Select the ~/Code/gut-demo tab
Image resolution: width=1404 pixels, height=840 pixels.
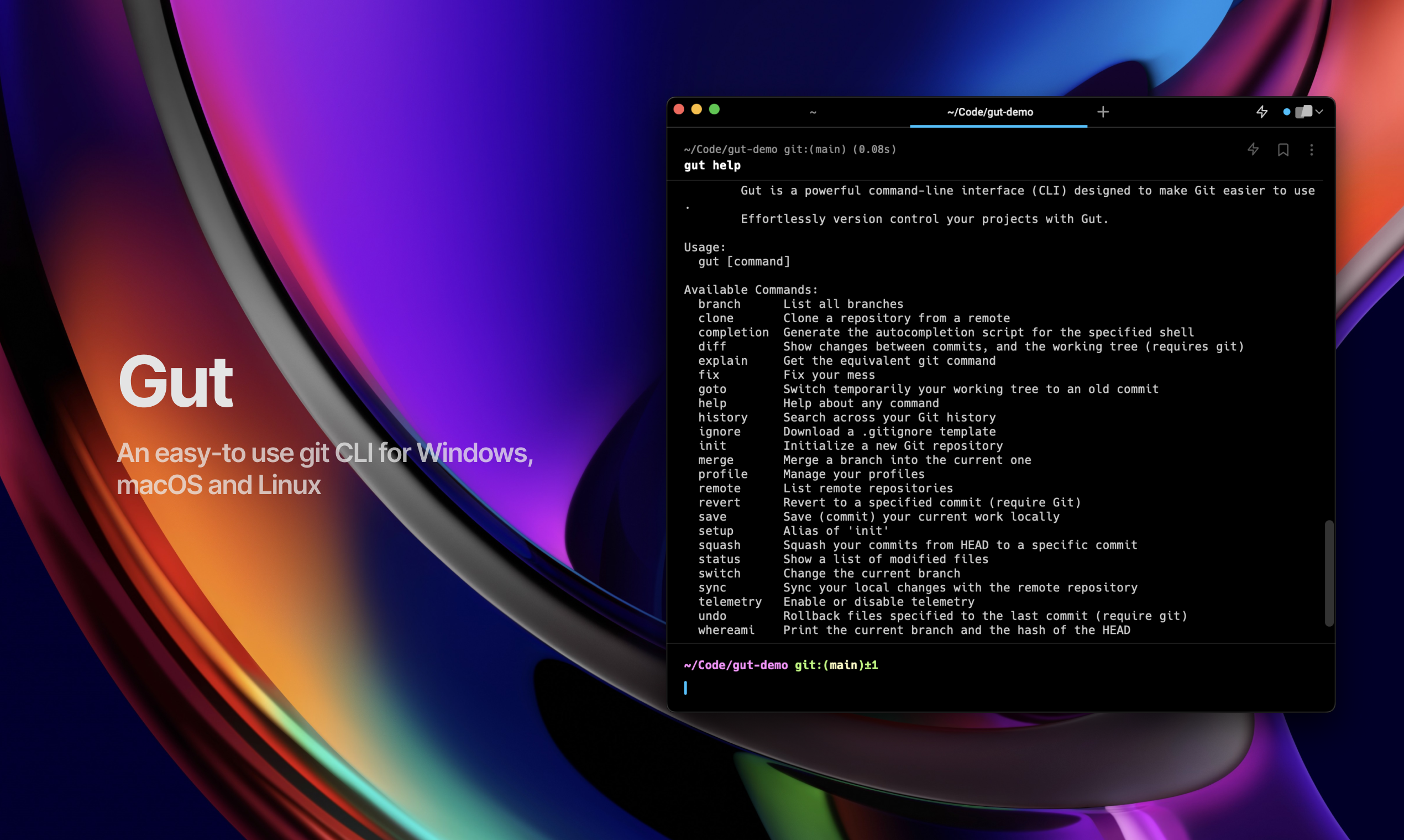pyautogui.click(x=989, y=112)
